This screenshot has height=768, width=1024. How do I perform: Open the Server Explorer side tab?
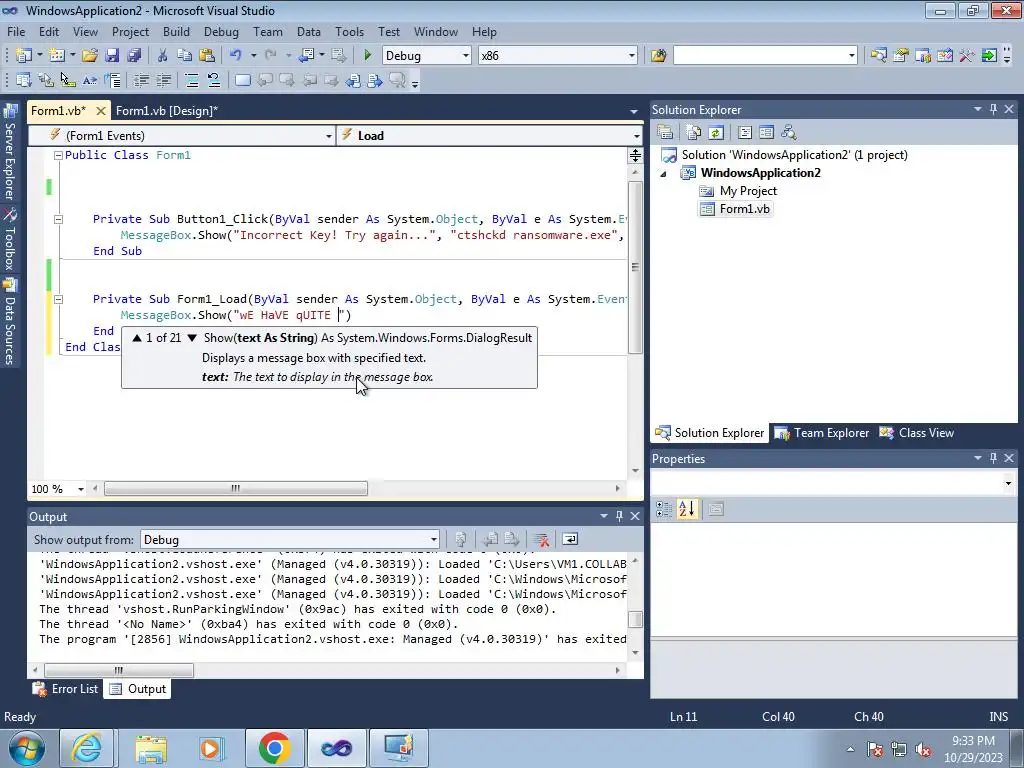(10, 153)
